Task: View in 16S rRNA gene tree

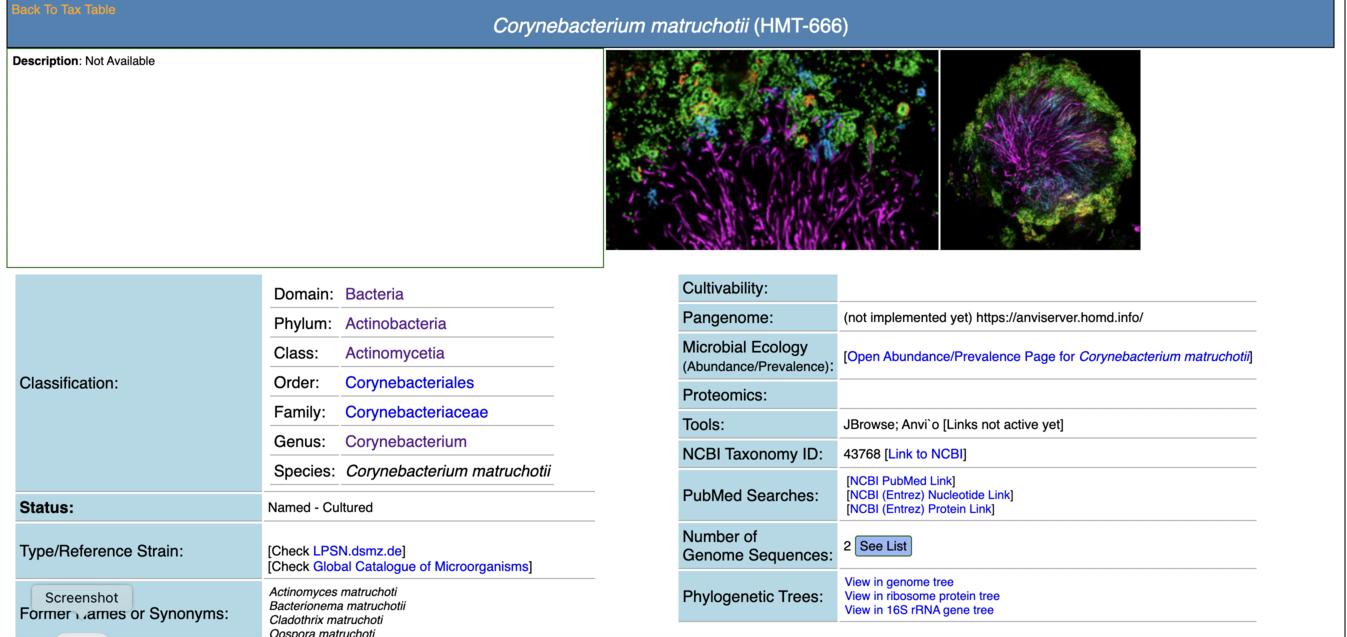Action: point(918,610)
